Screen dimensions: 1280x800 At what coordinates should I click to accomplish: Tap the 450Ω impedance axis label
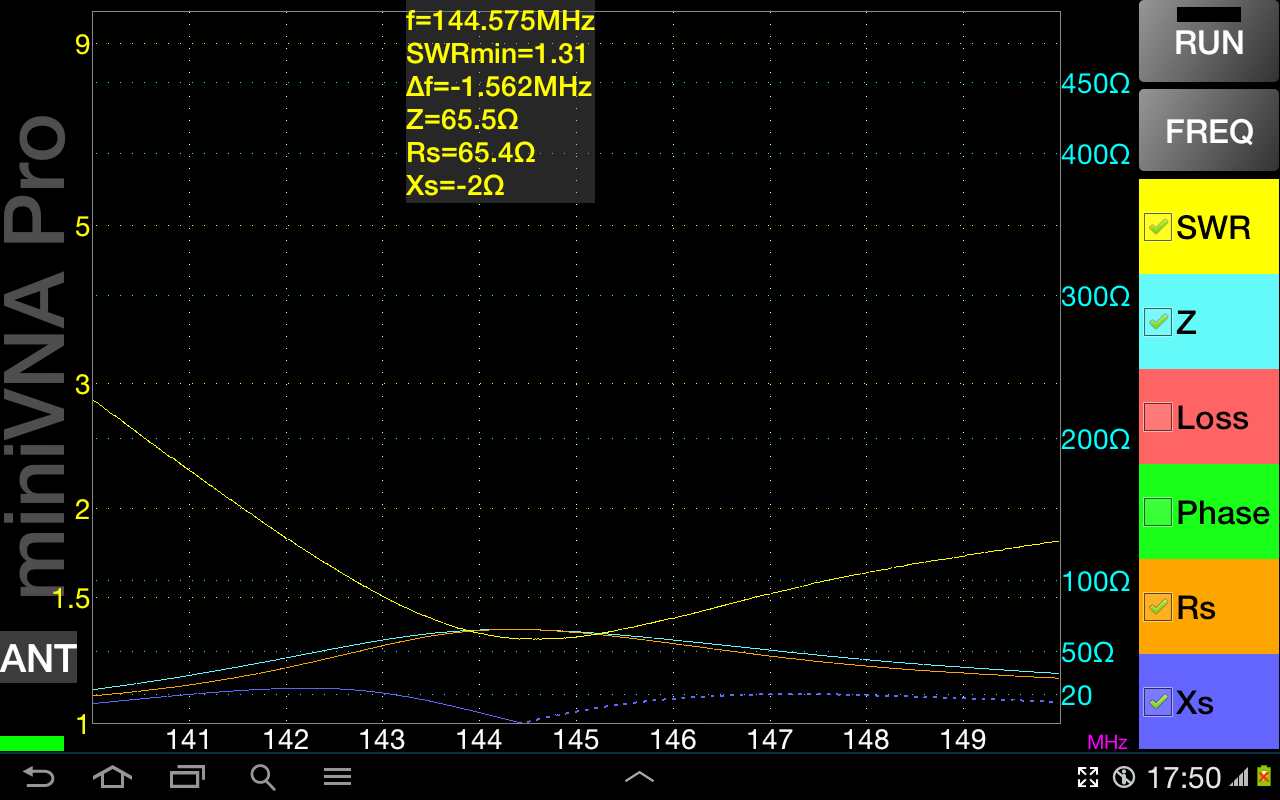(x=1094, y=84)
